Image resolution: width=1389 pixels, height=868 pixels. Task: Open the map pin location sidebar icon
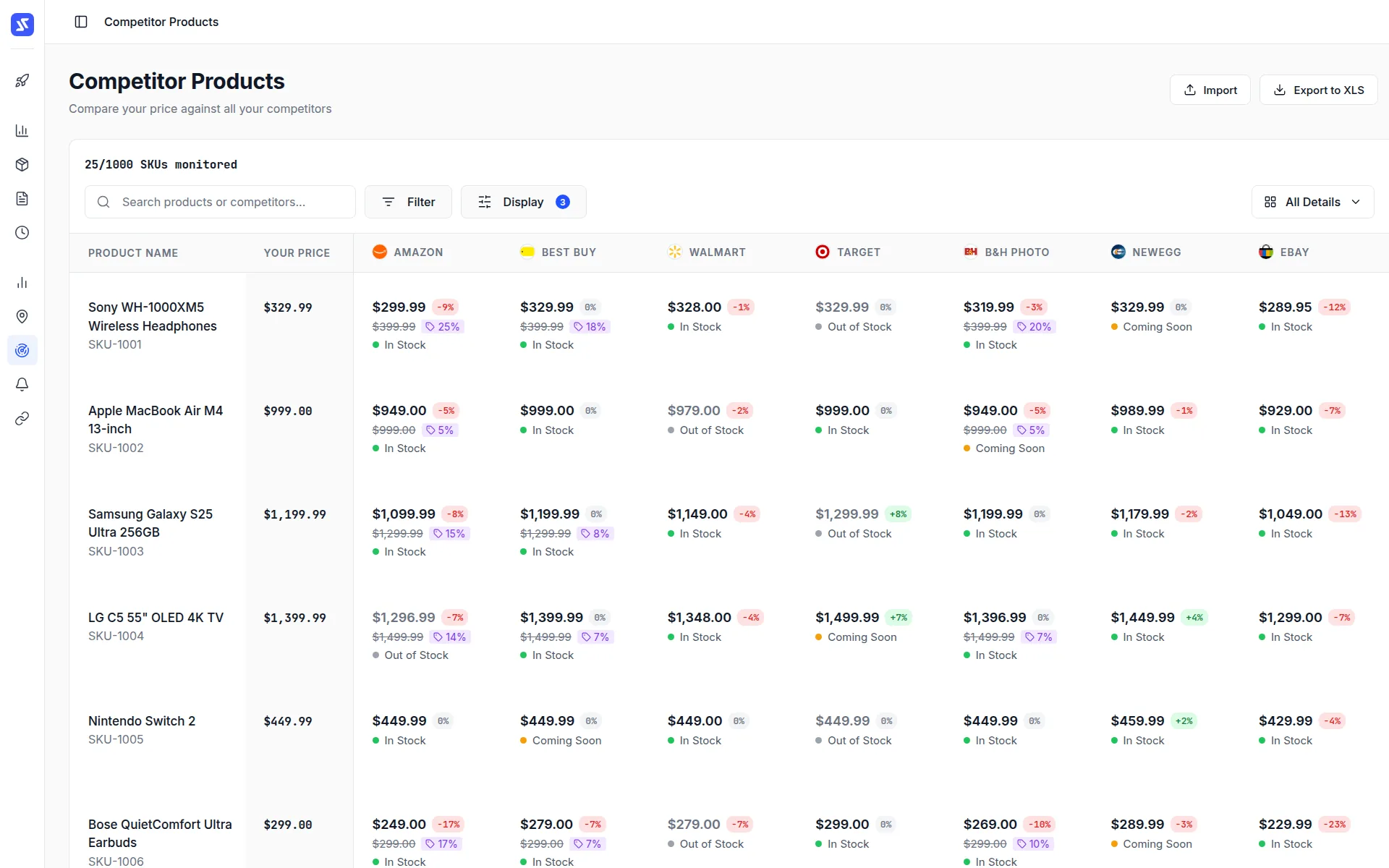pyautogui.click(x=22, y=317)
